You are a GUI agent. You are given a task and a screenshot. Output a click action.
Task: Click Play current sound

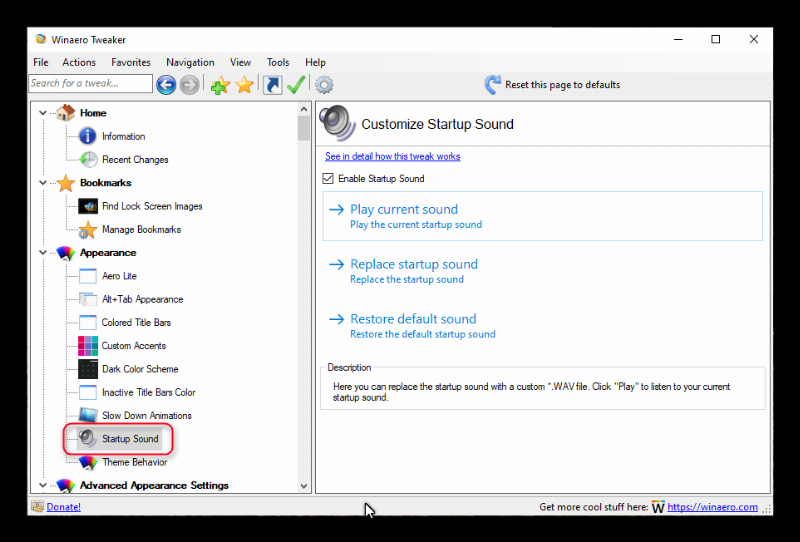click(403, 210)
